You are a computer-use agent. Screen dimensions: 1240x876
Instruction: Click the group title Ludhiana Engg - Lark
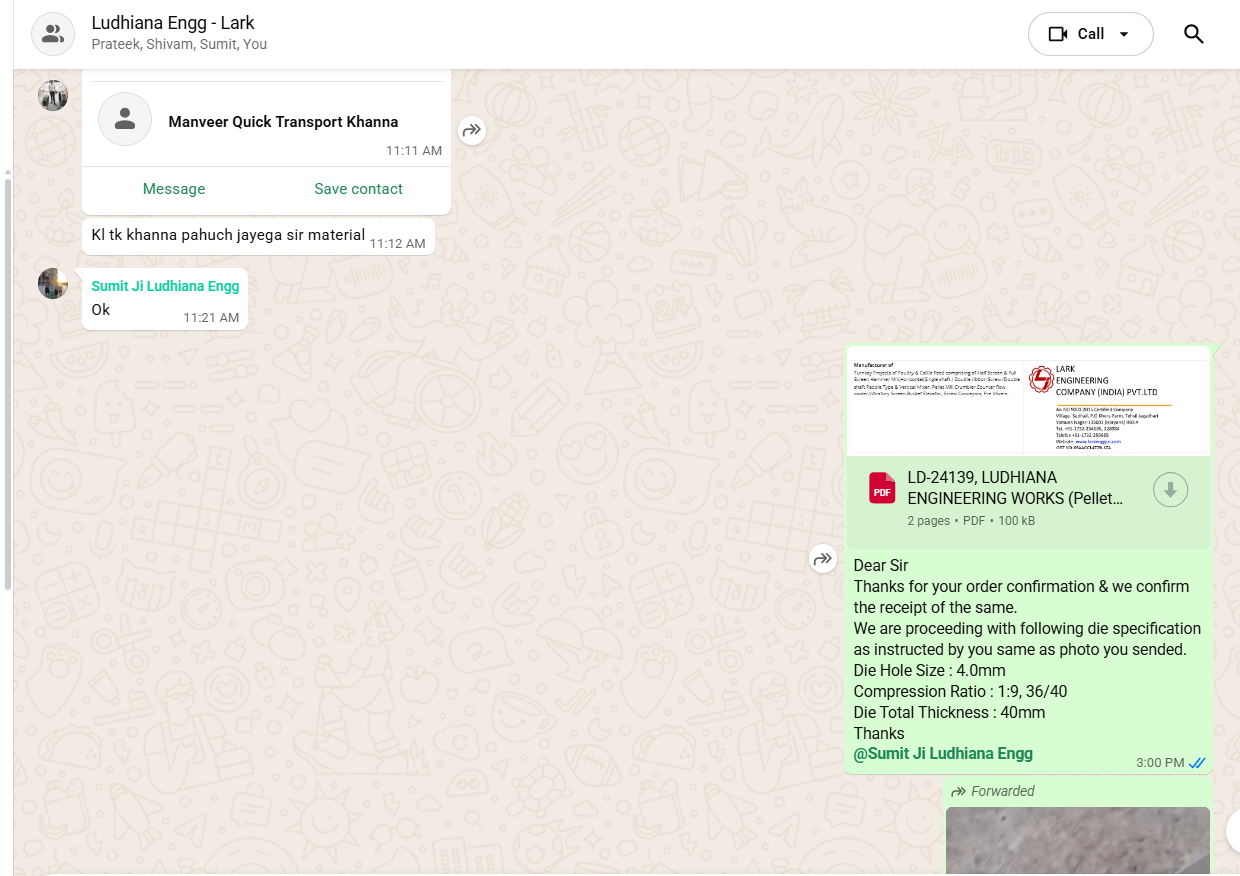coord(173,22)
